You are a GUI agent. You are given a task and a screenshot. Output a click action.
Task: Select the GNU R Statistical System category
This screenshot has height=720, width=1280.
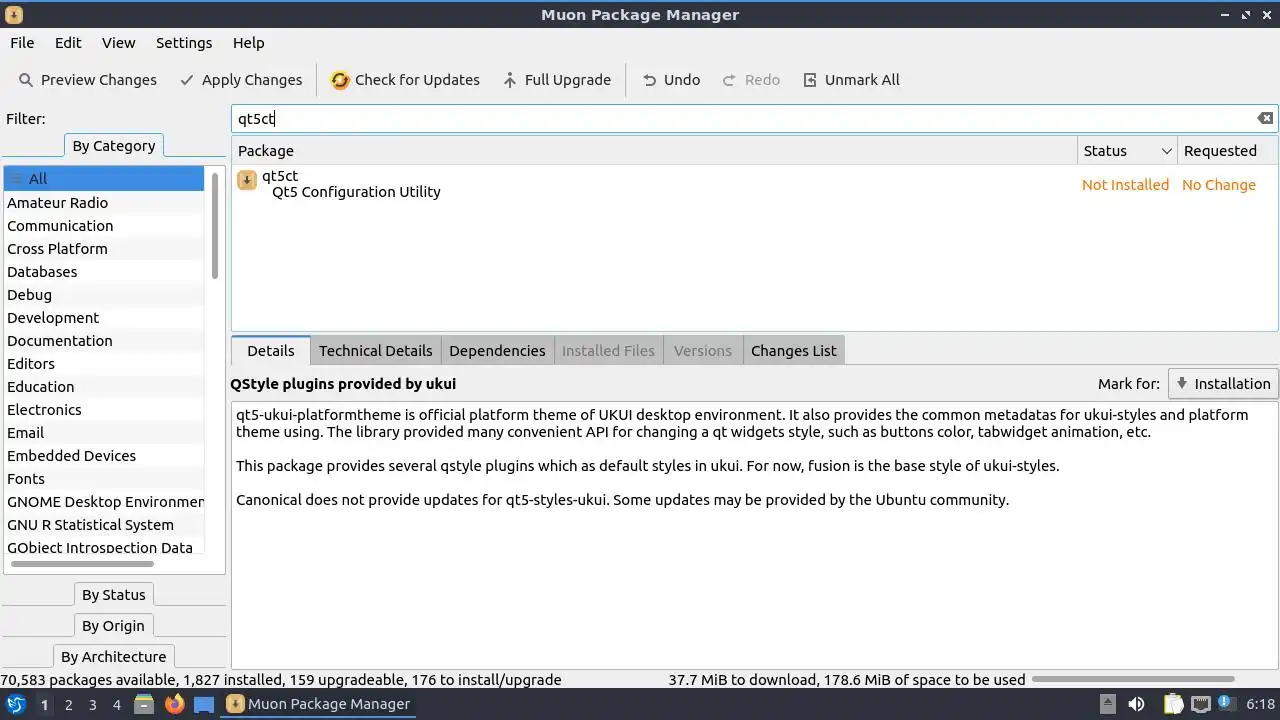(104, 525)
